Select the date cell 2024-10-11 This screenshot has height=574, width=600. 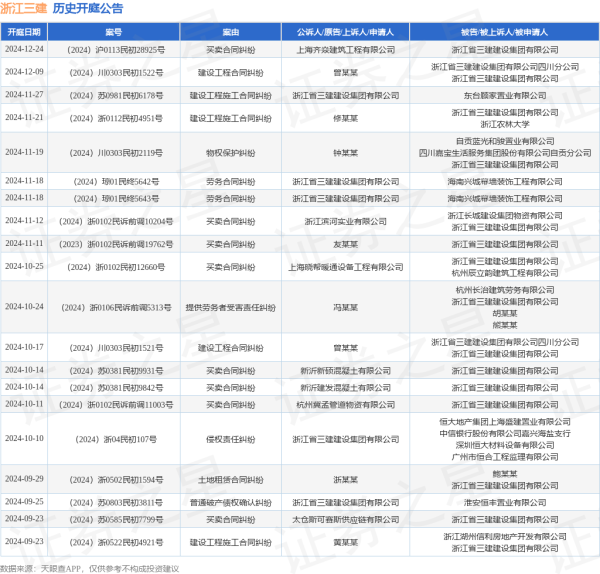[x=24, y=404]
